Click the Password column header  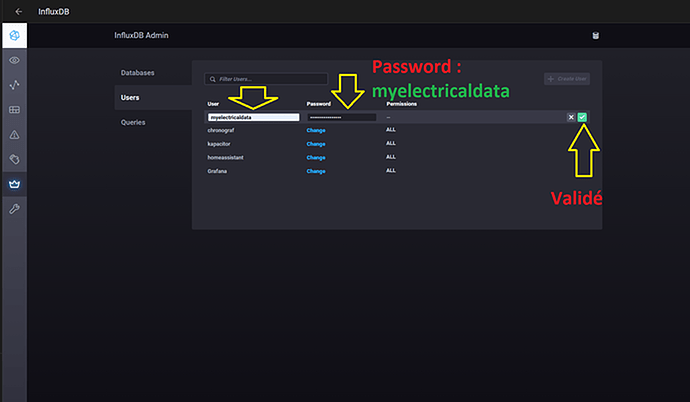319,104
